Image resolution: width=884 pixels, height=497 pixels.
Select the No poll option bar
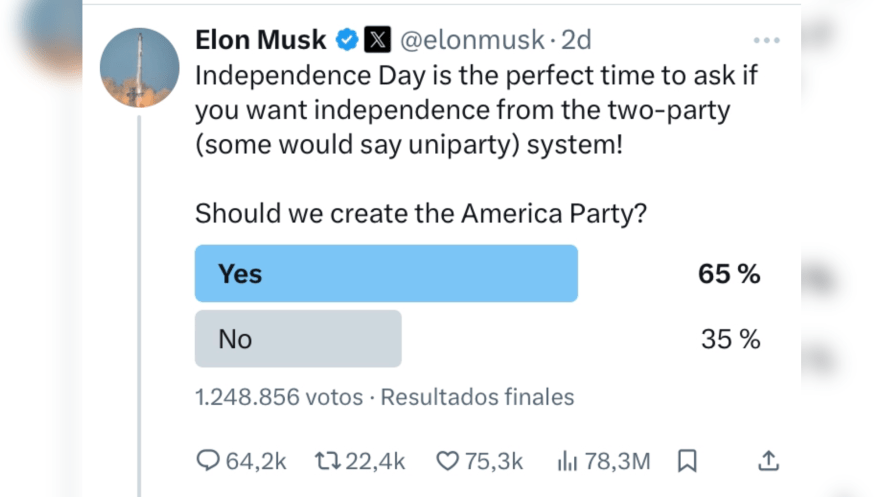(298, 339)
